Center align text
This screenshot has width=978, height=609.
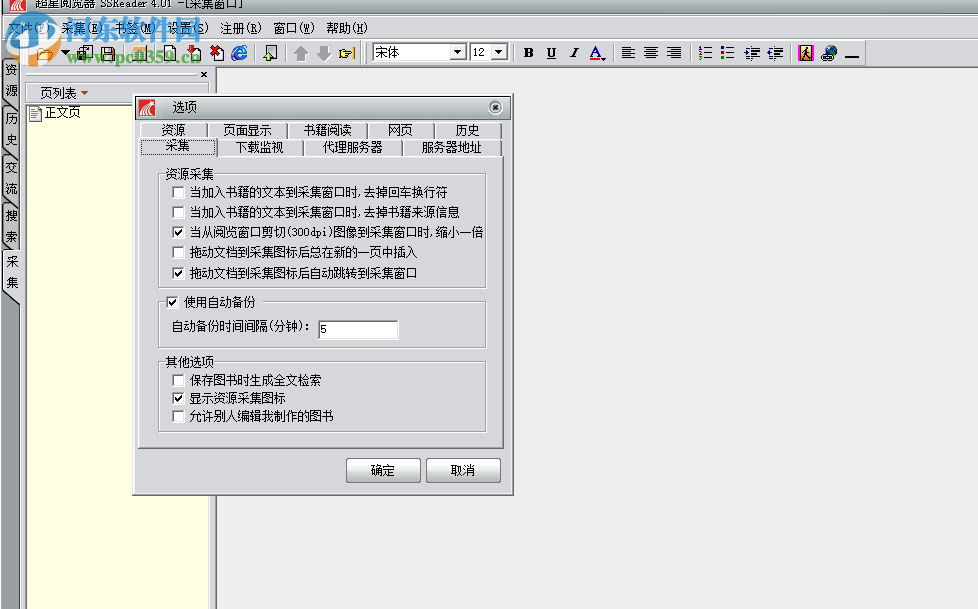[x=651, y=53]
